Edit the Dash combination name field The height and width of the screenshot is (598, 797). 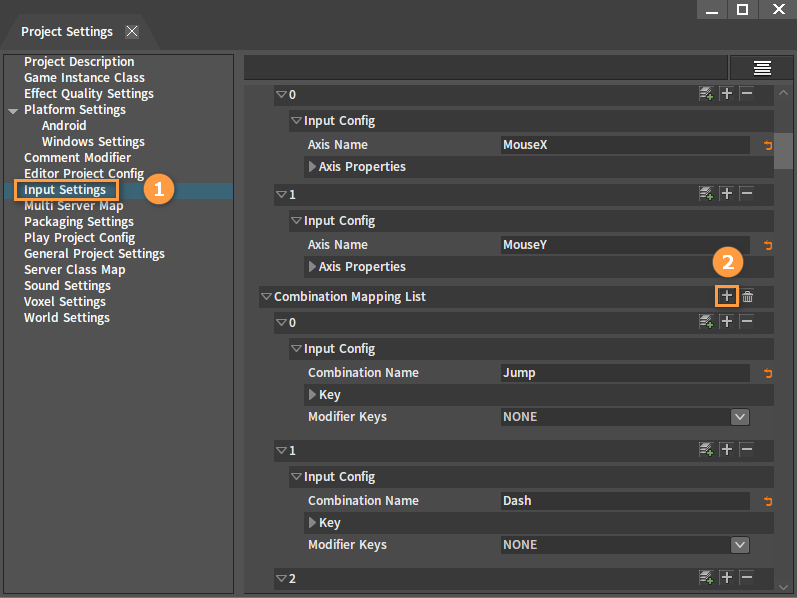(625, 501)
